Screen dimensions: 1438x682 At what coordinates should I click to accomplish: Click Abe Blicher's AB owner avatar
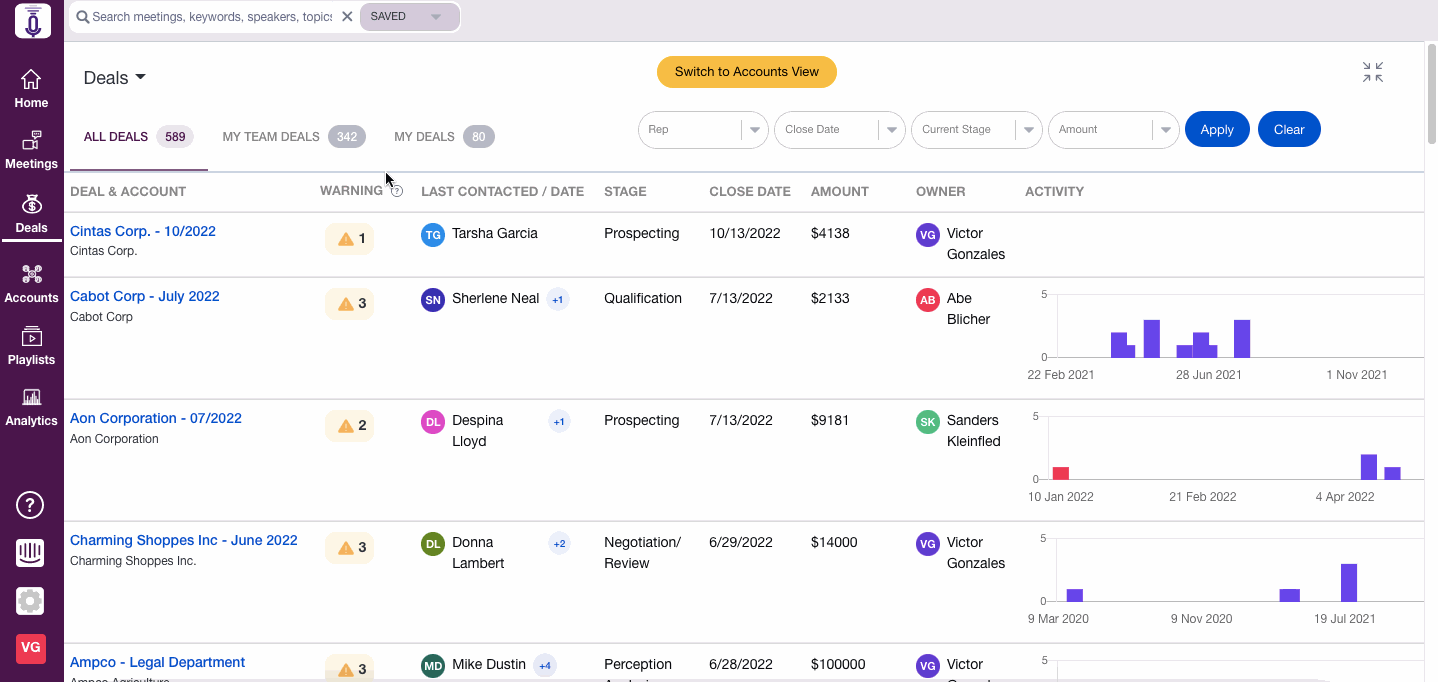pyautogui.click(x=928, y=300)
